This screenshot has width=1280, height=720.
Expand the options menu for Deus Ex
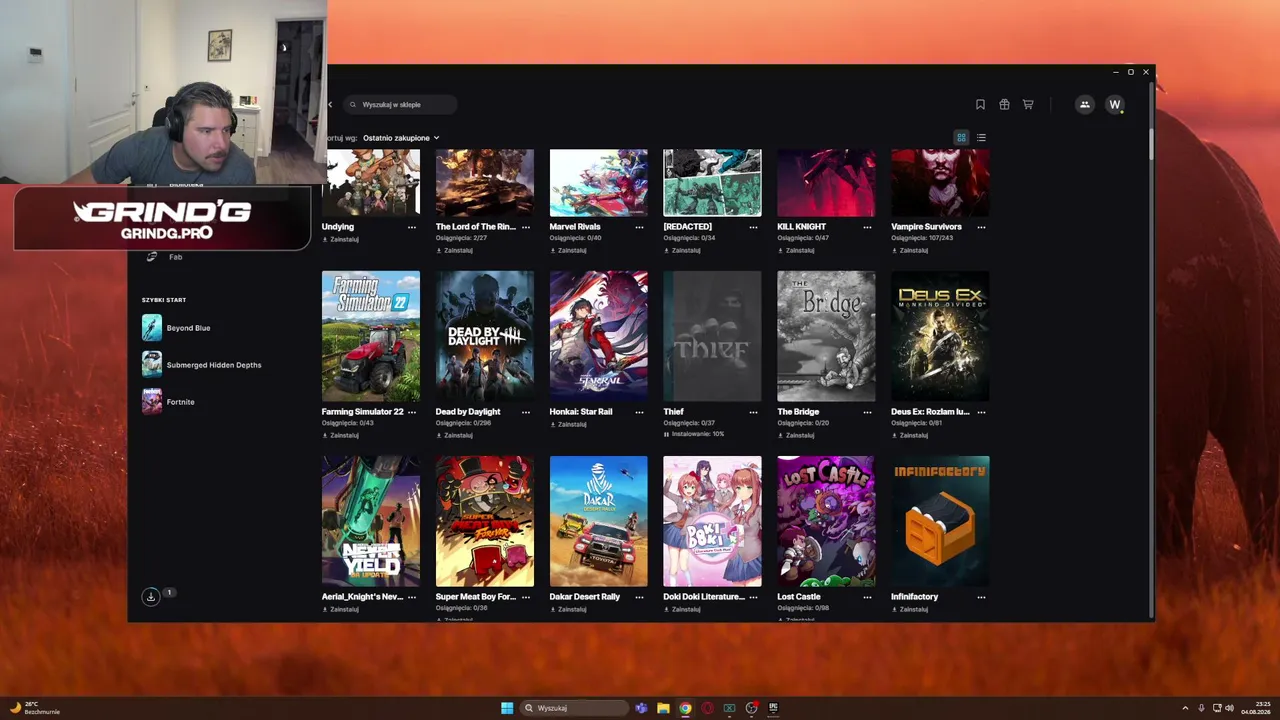pyautogui.click(x=981, y=412)
